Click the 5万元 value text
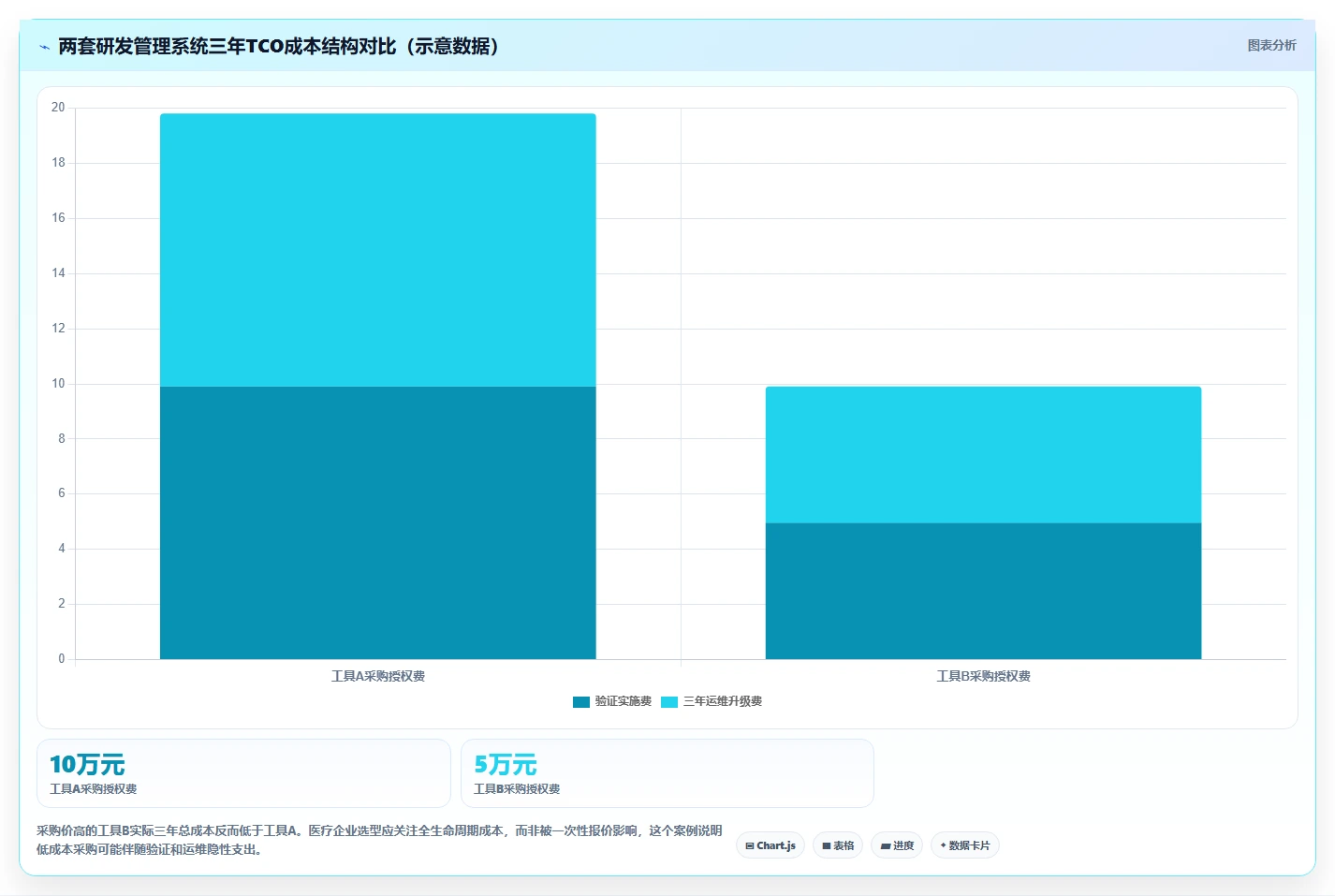Screen dimensions: 1335x896 tap(506, 765)
